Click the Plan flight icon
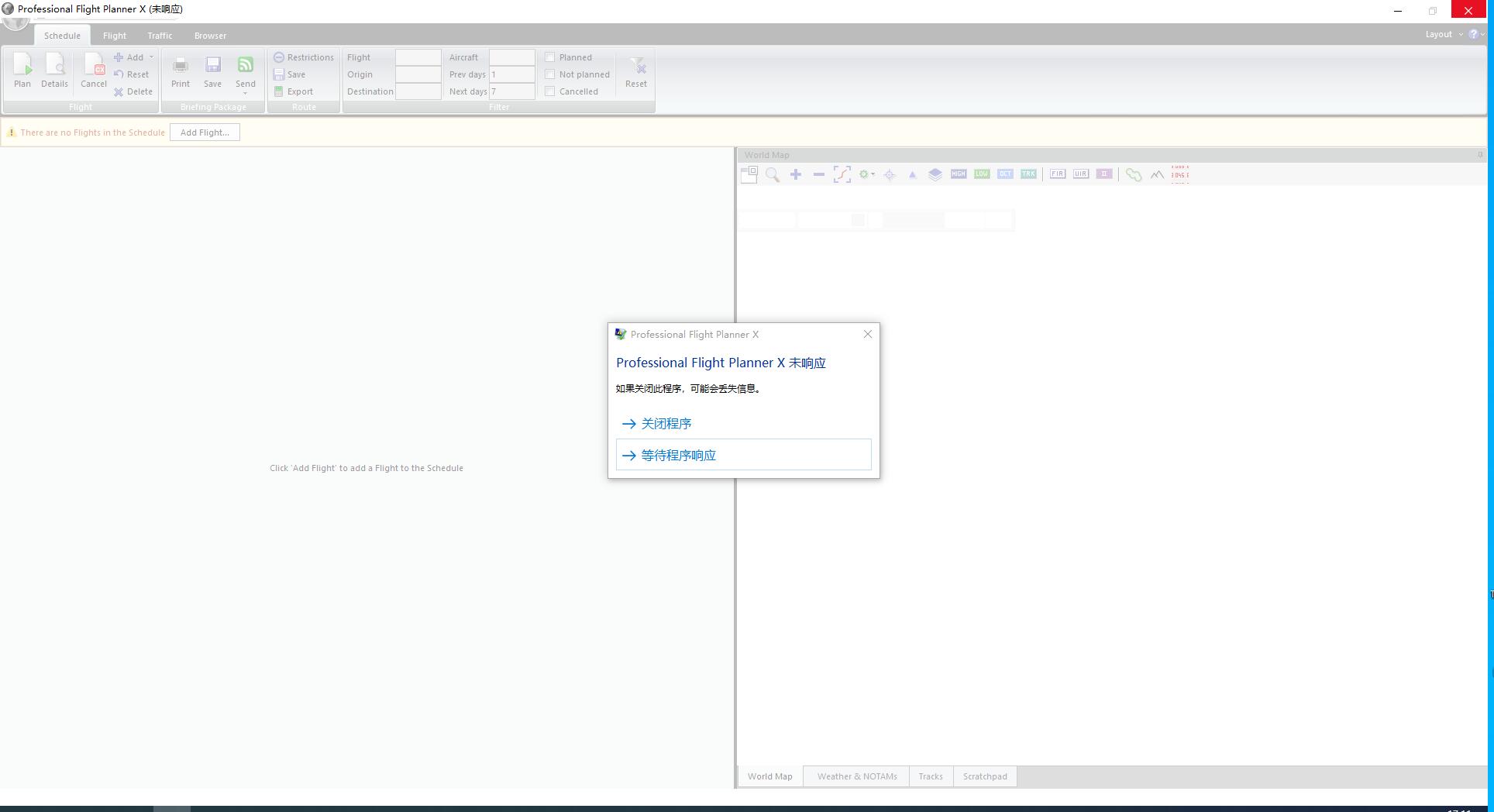The height and width of the screenshot is (812, 1494). tap(22, 71)
